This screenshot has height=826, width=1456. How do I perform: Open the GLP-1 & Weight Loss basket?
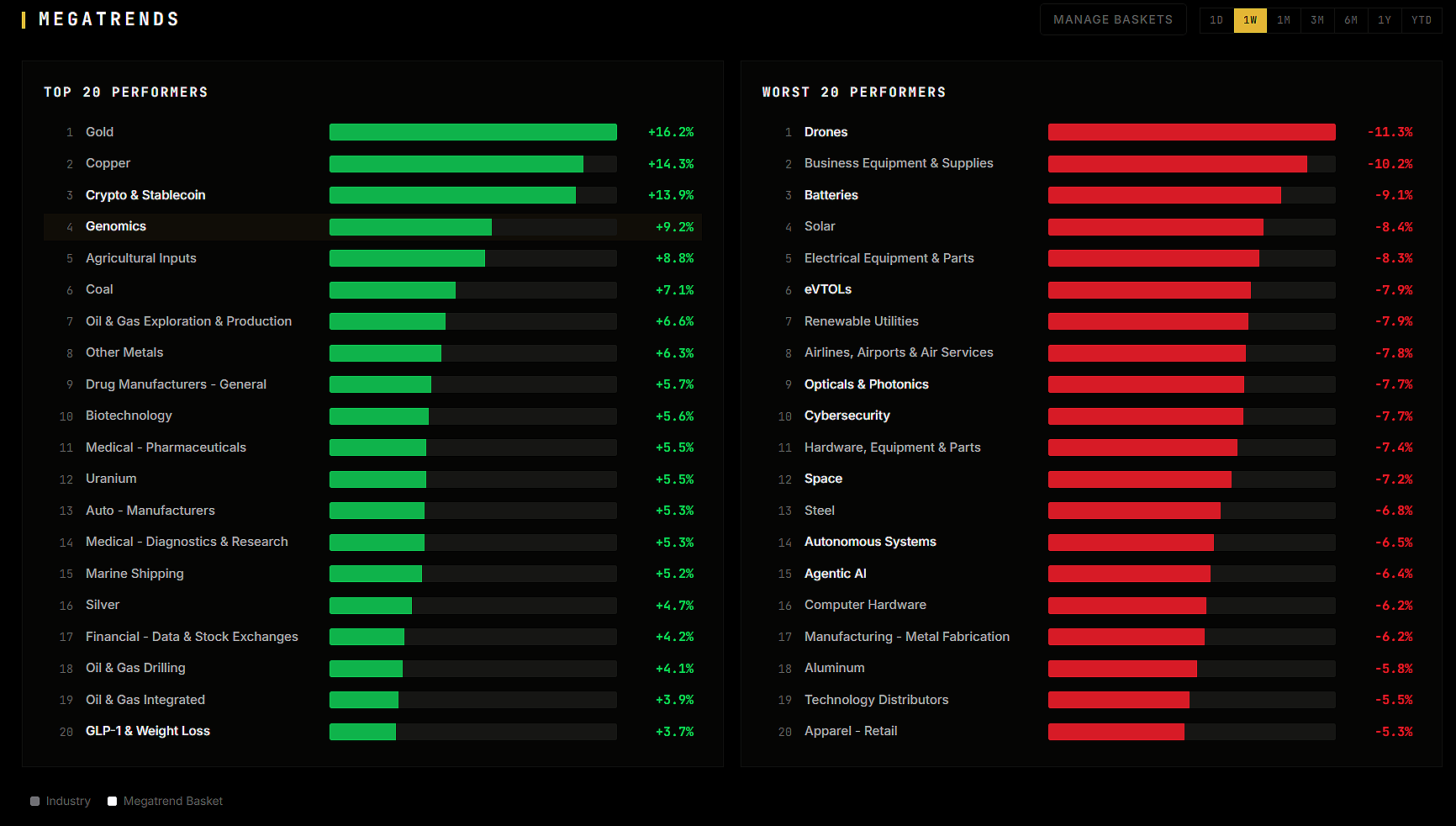pyautogui.click(x=372, y=731)
